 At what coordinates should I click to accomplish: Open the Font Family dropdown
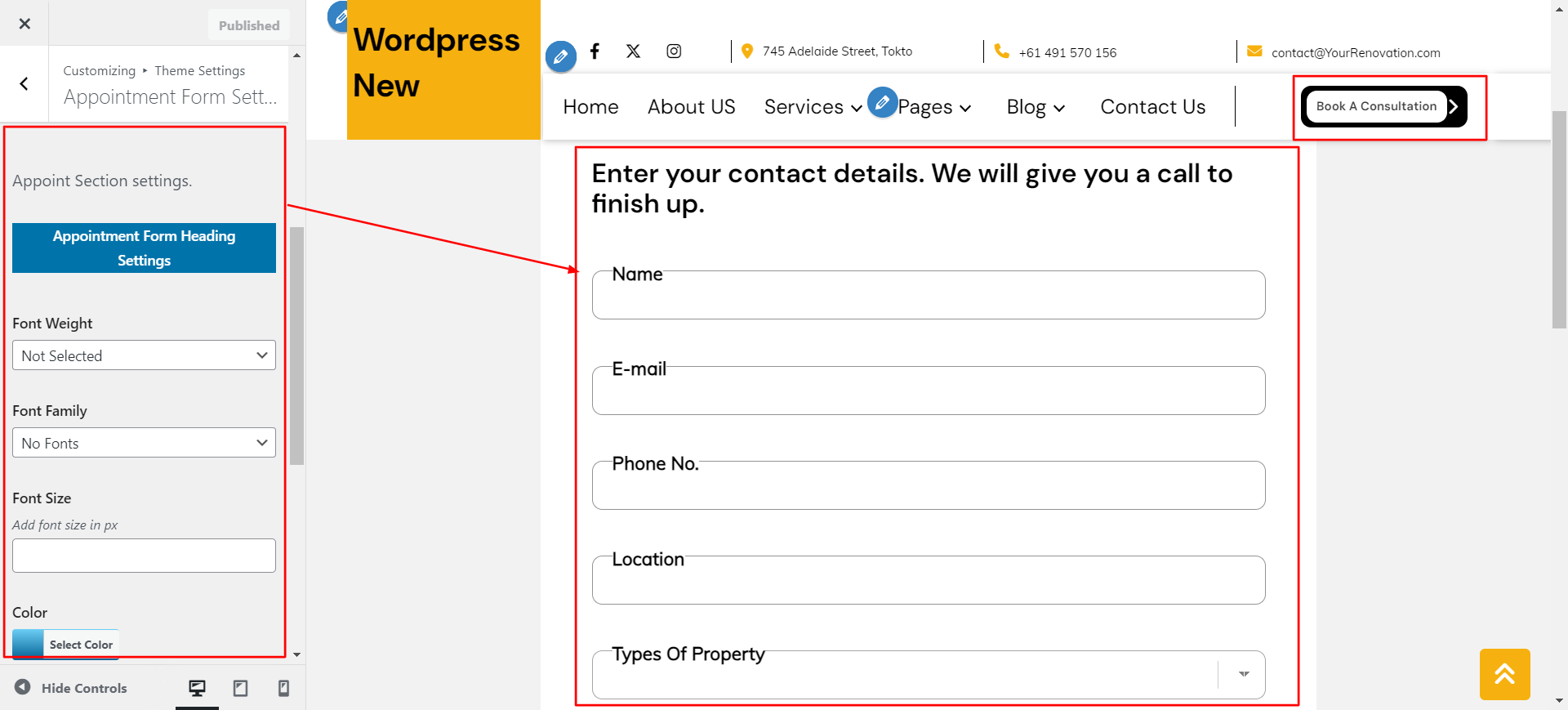pyautogui.click(x=144, y=443)
